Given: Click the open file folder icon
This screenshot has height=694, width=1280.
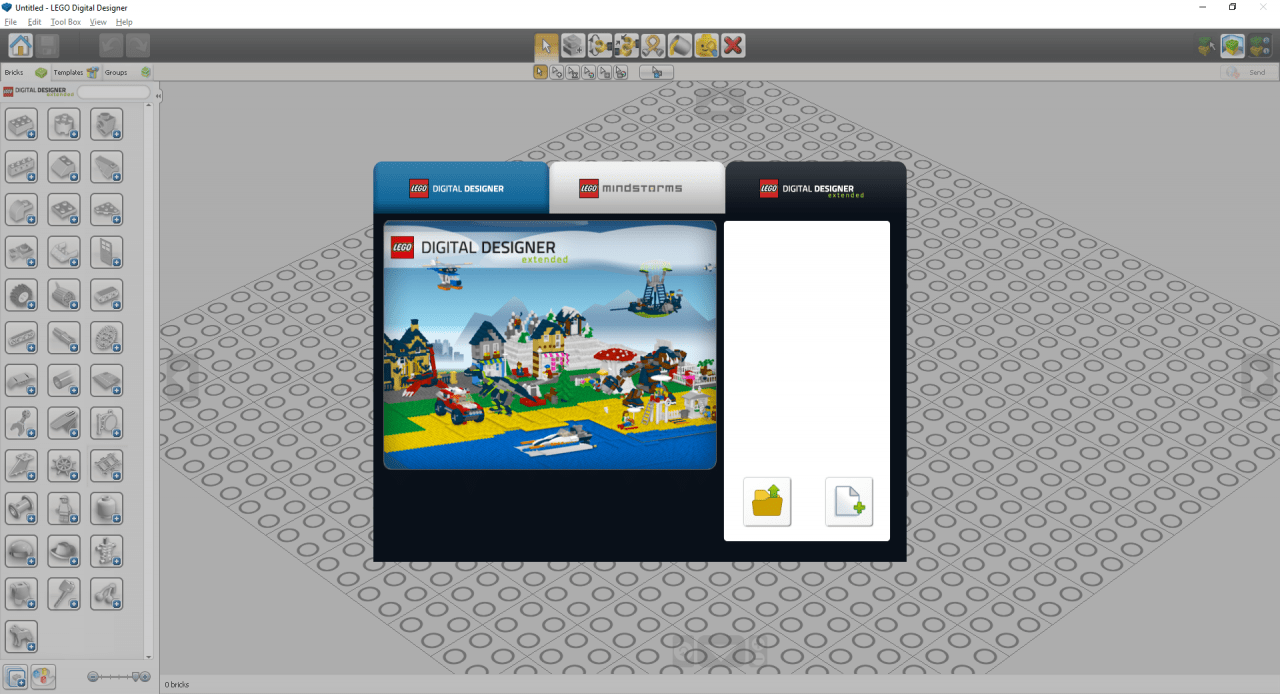Looking at the screenshot, I should [767, 501].
